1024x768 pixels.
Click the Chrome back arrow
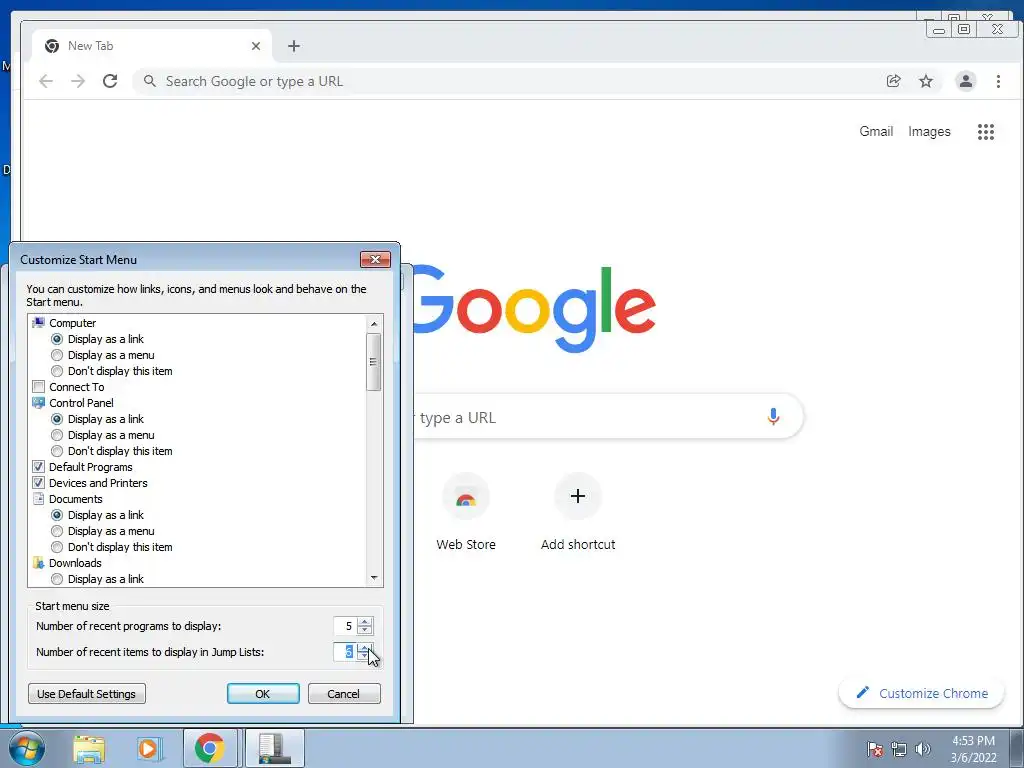click(x=46, y=81)
